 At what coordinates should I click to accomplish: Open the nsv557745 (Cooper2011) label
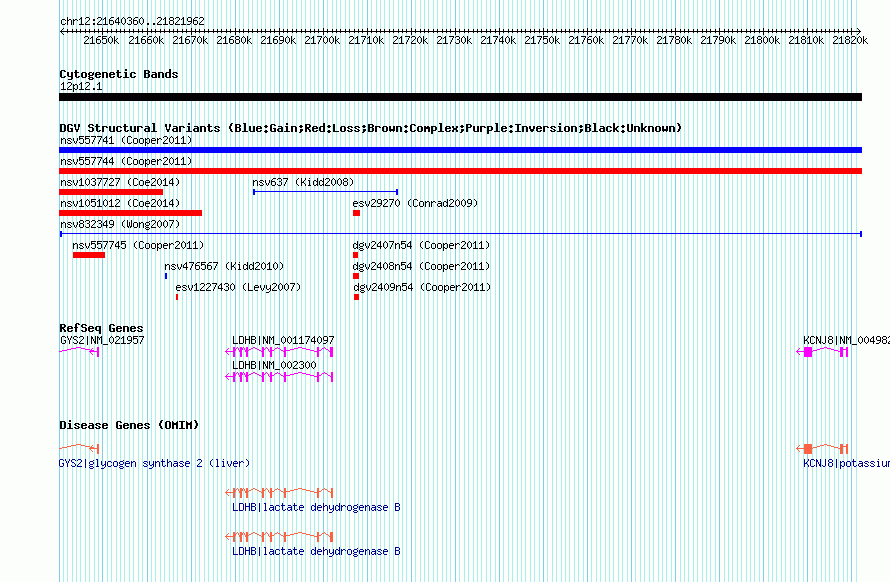click(138, 245)
